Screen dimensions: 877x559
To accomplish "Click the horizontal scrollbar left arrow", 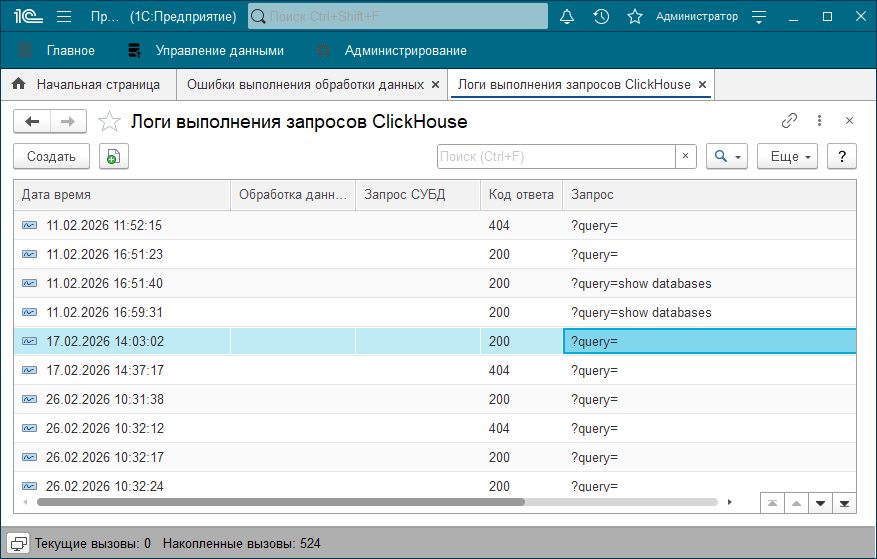I will [x=25, y=502].
